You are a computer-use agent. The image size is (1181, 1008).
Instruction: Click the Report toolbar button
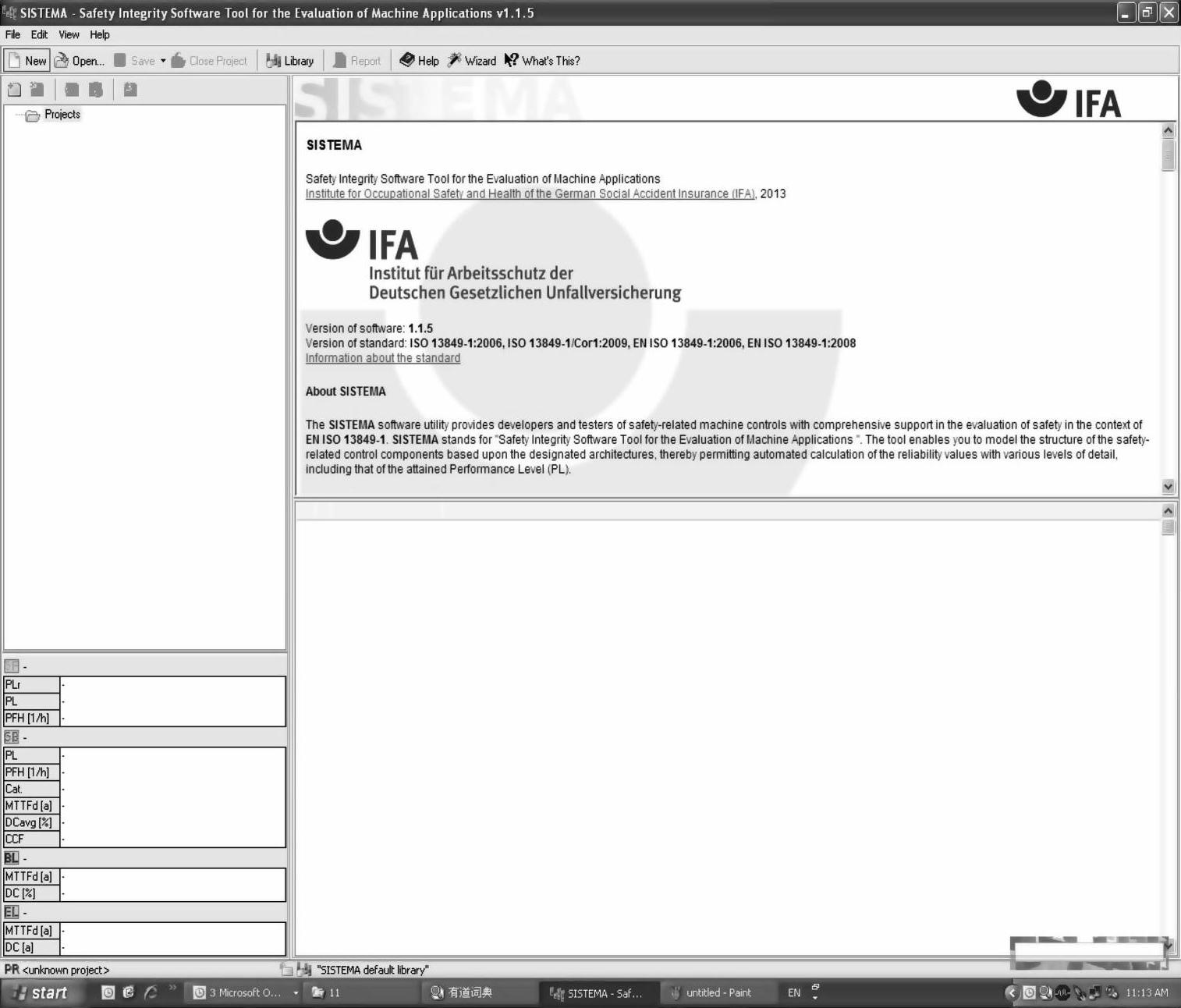(x=357, y=61)
